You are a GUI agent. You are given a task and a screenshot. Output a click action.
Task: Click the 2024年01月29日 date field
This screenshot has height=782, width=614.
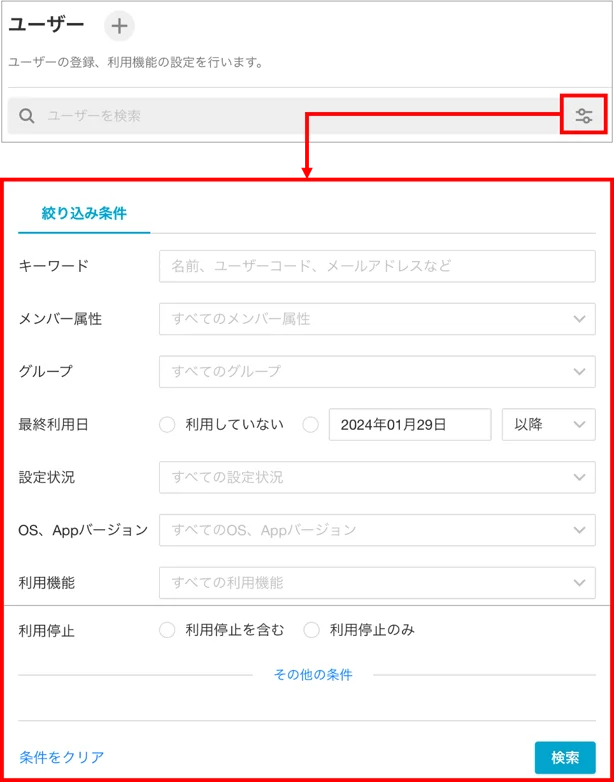(x=410, y=425)
